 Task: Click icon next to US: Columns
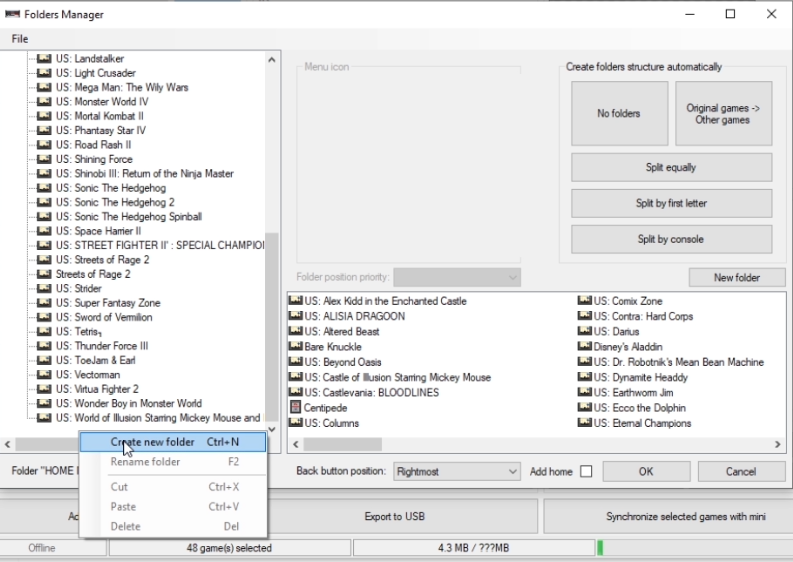tap(295, 422)
